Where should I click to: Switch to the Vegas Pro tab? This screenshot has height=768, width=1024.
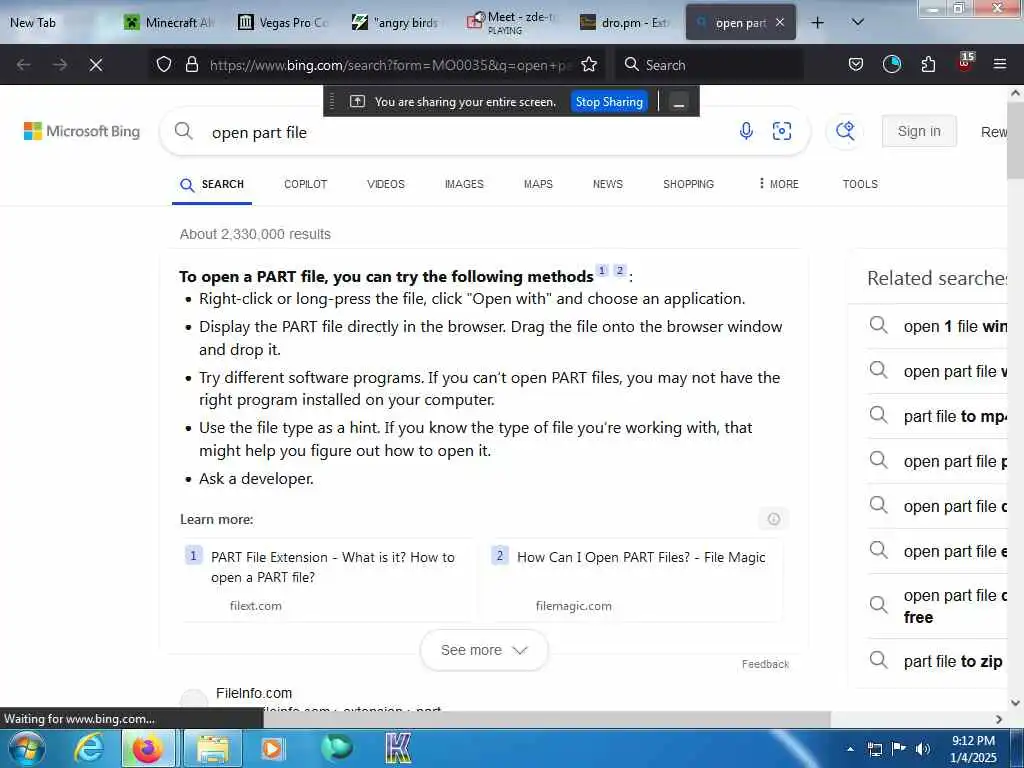tap(283, 23)
